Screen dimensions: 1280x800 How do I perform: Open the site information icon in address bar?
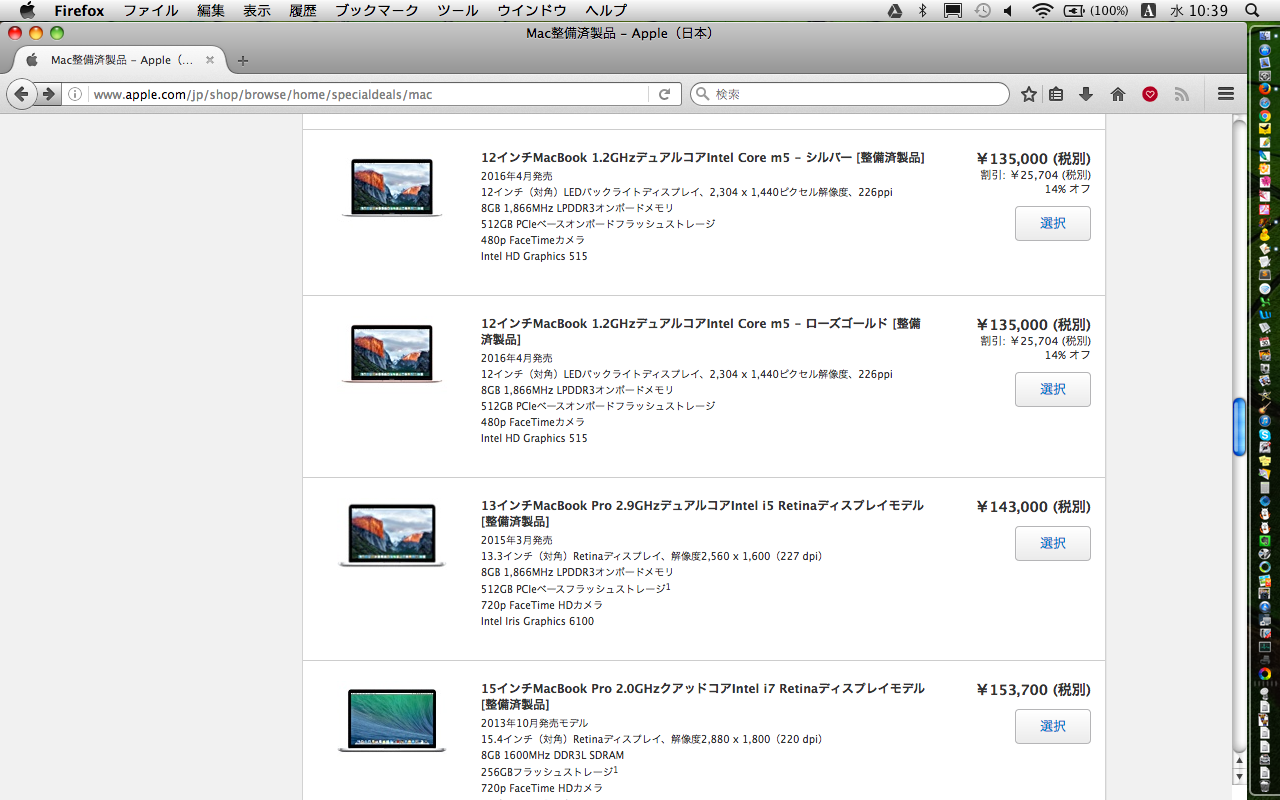point(75,94)
